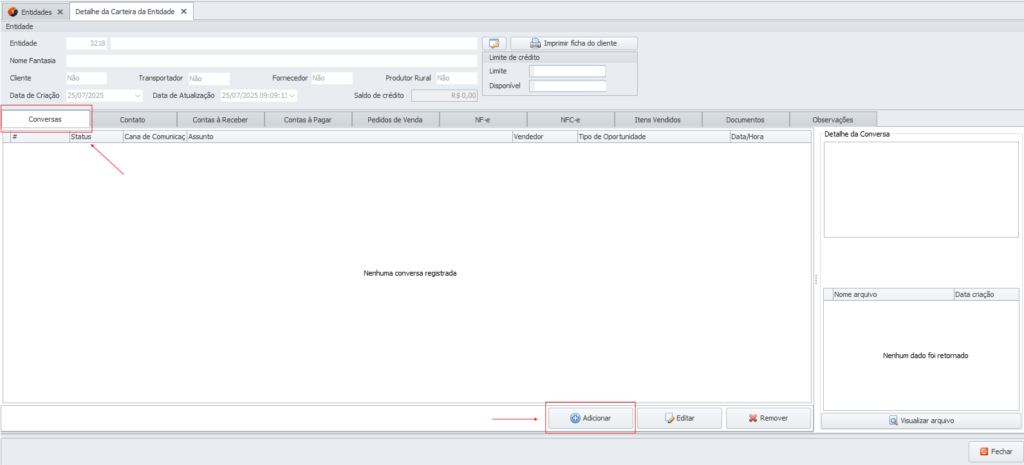Click the Nome Fantasia text field
Image resolution: width=1024 pixels, height=465 pixels.
pyautogui.click(x=271, y=61)
